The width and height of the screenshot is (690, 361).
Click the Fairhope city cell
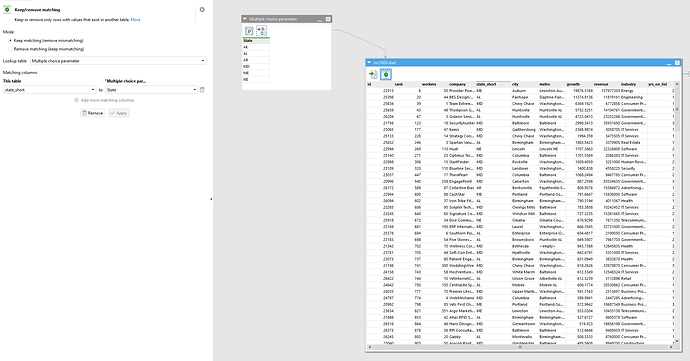pos(525,97)
